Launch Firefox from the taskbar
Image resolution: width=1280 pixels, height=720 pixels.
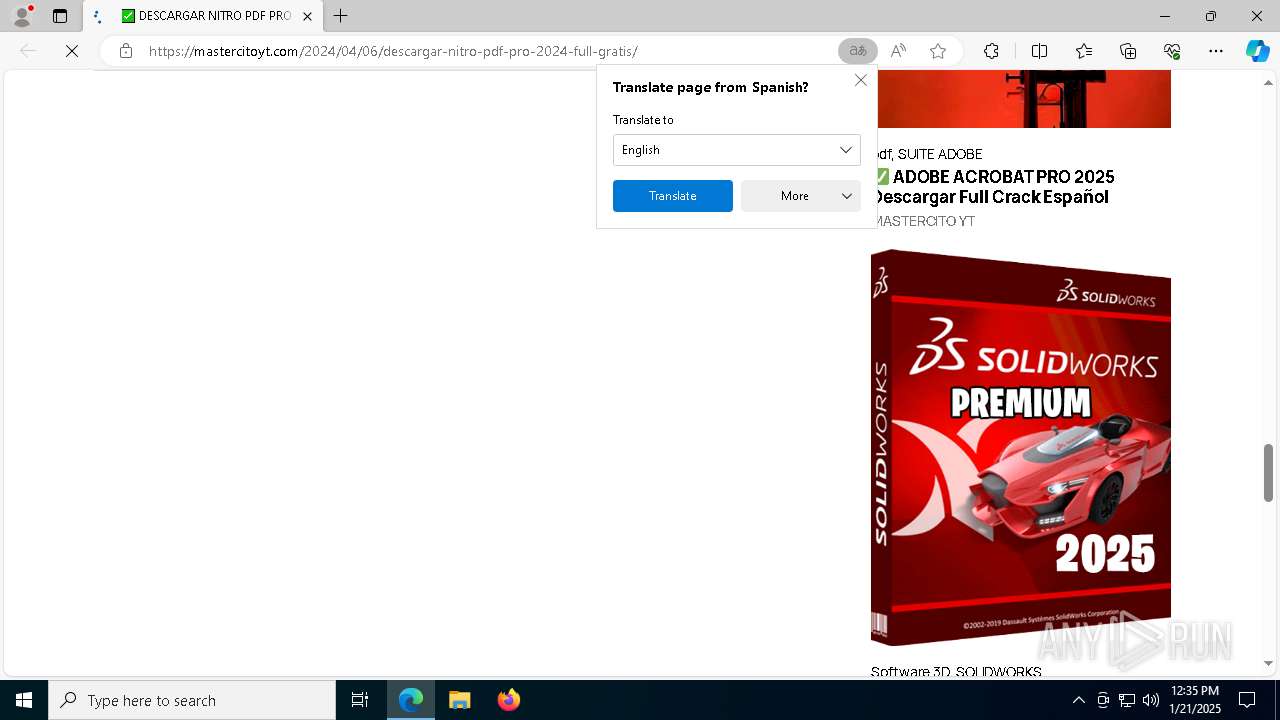(x=508, y=700)
